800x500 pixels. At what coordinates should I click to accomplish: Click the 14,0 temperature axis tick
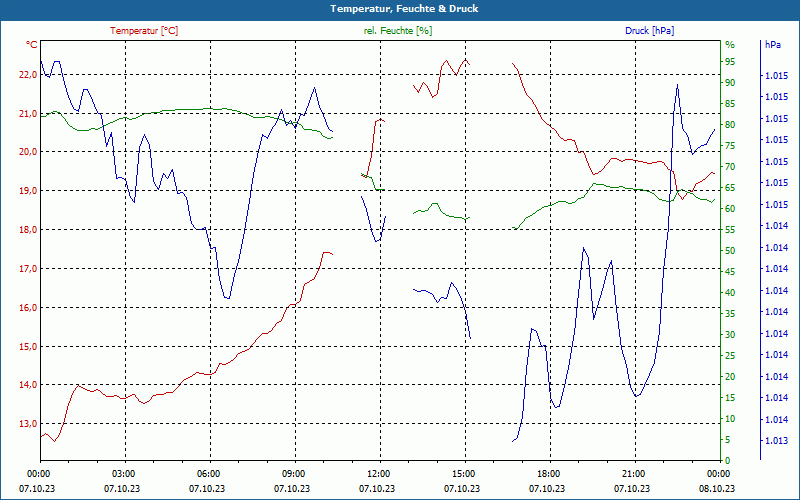(x=28, y=385)
